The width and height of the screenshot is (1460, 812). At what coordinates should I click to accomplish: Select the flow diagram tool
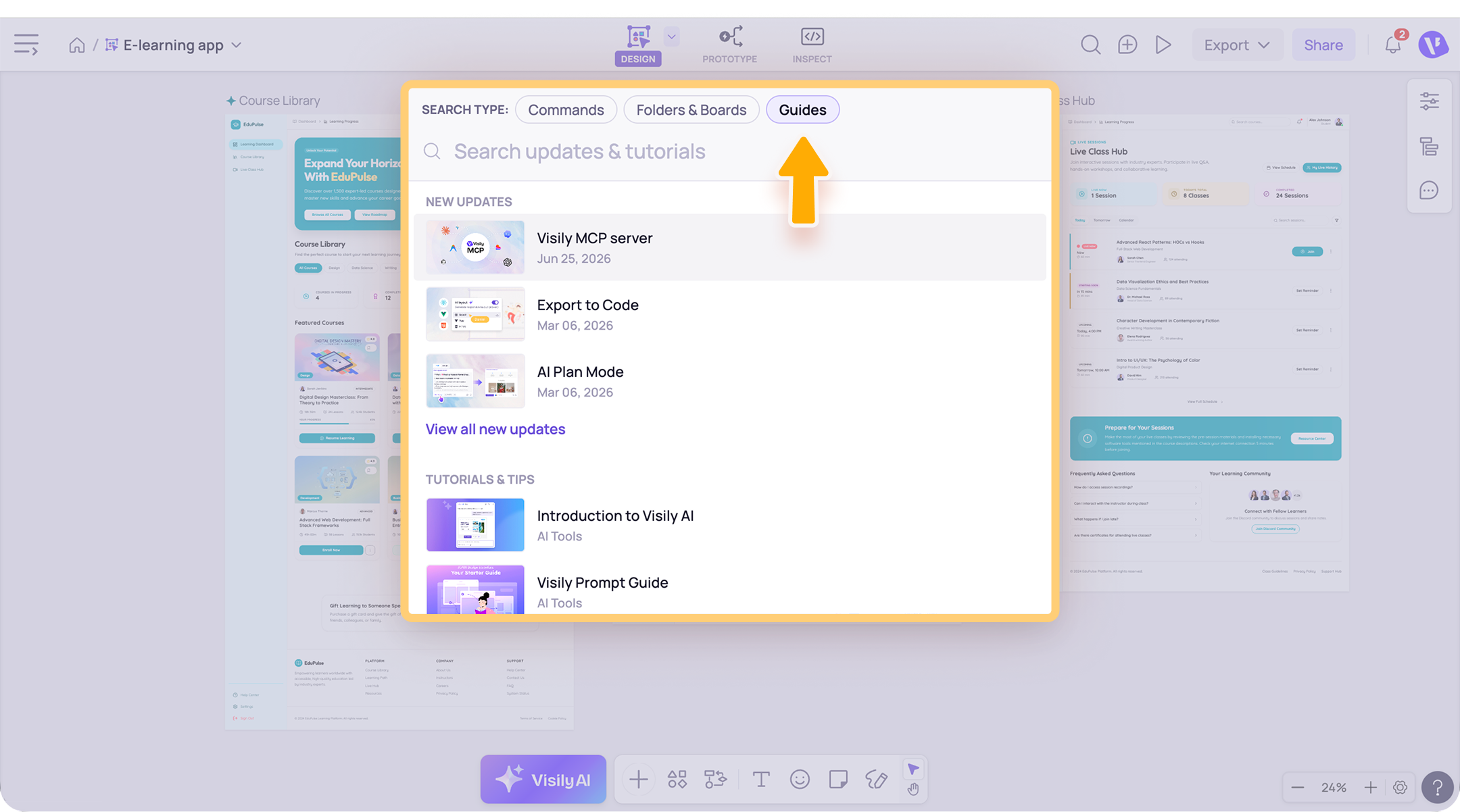coord(715,780)
